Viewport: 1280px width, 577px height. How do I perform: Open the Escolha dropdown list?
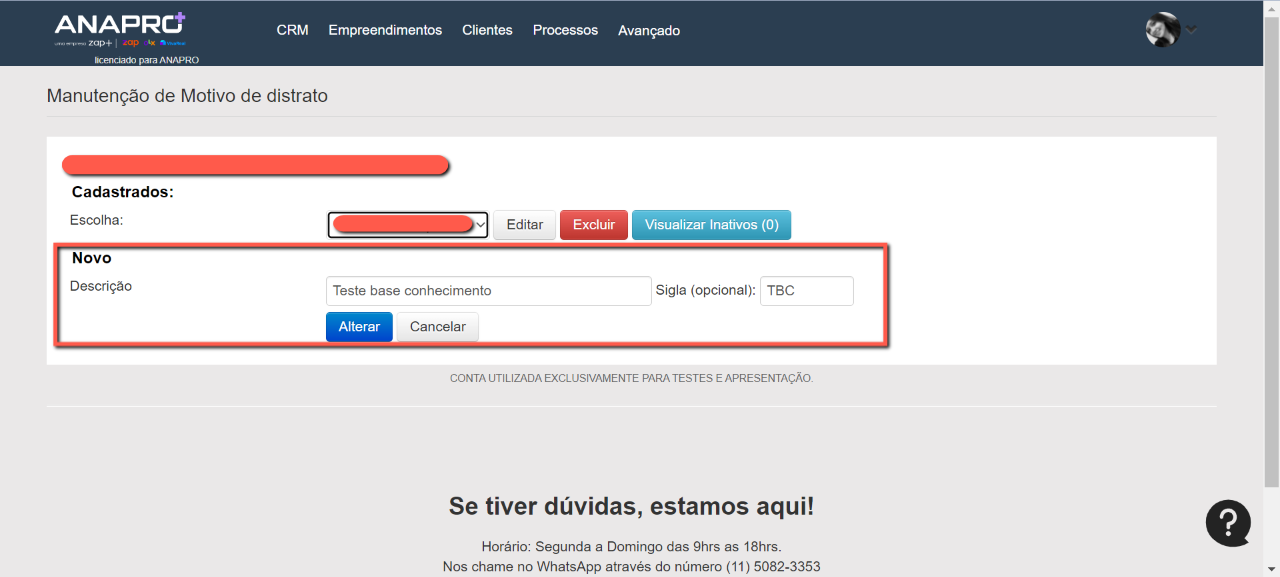(407, 225)
